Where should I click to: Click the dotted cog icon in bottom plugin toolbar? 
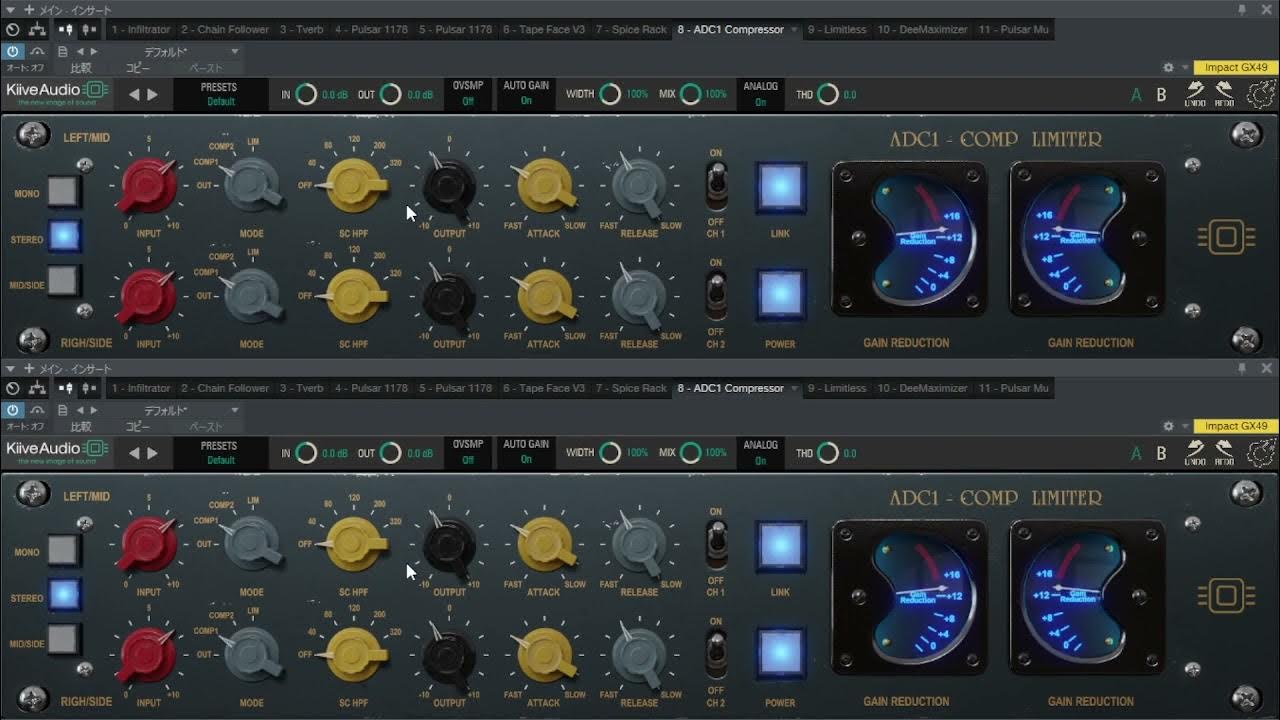click(1259, 453)
